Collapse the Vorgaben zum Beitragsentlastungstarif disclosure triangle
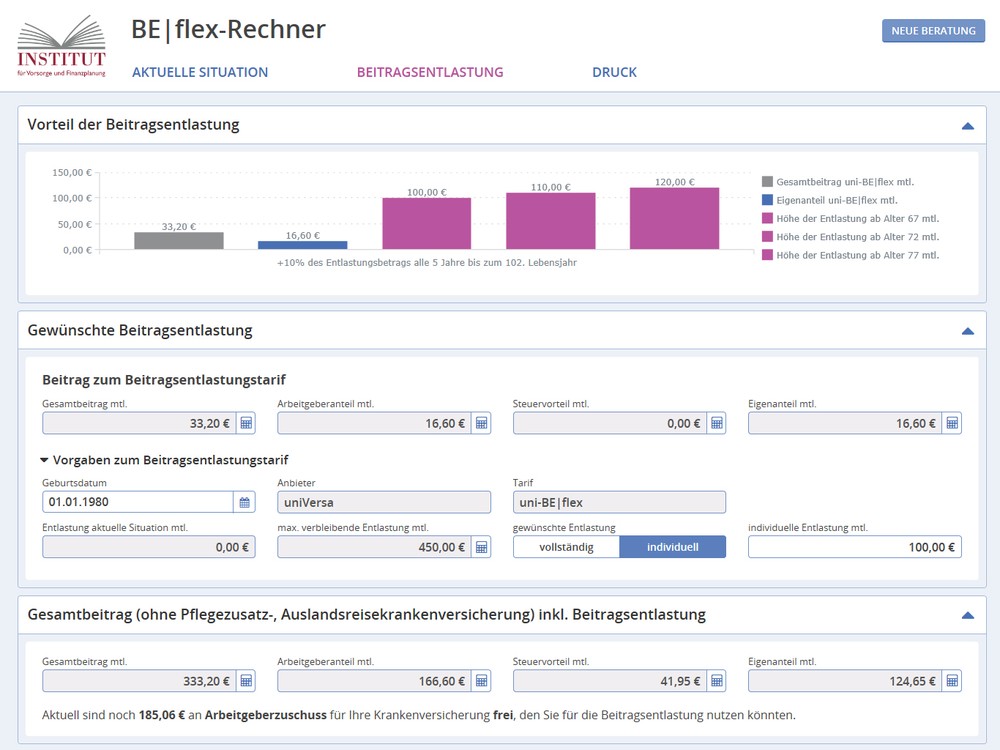Viewport: 1000px width, 750px height. tap(43, 461)
